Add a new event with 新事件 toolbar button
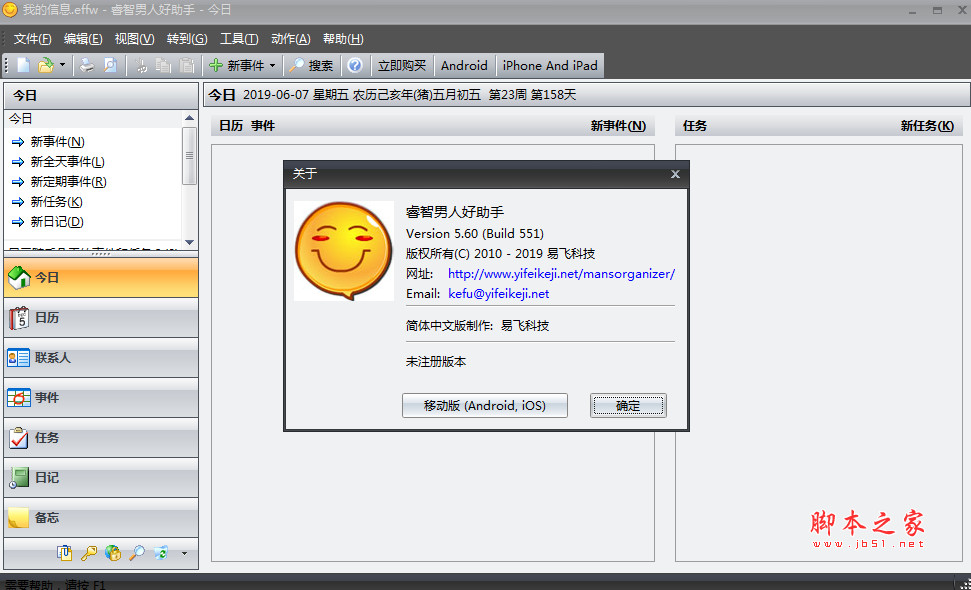Screen dimensions: 971x590 (237, 65)
